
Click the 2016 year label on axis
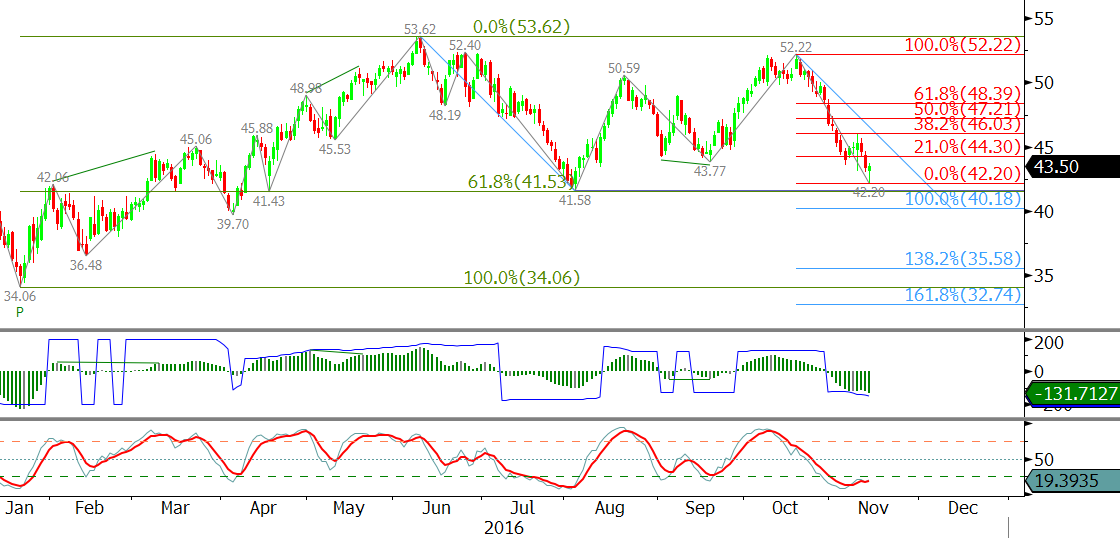click(x=503, y=527)
